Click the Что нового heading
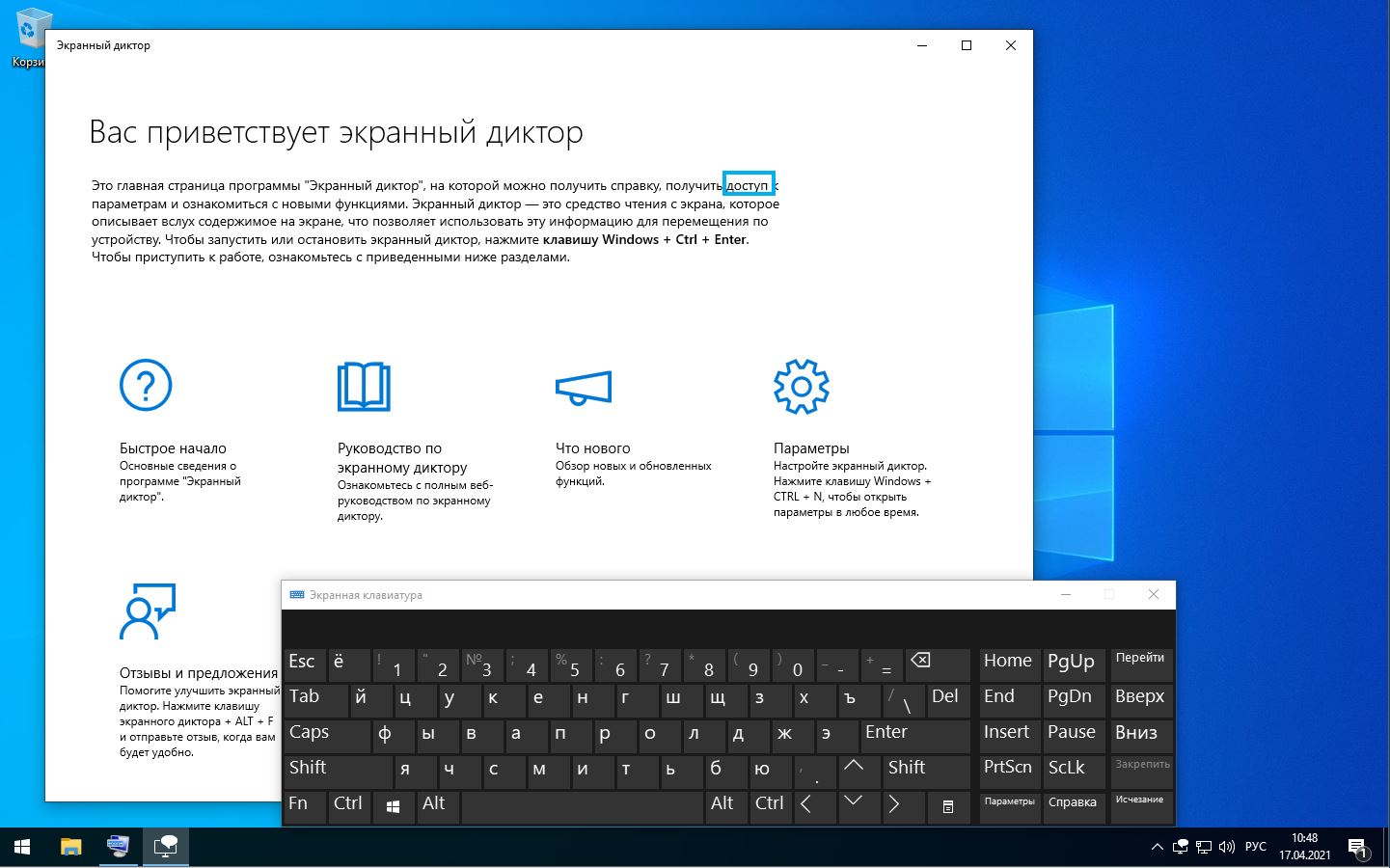 pyautogui.click(x=592, y=448)
